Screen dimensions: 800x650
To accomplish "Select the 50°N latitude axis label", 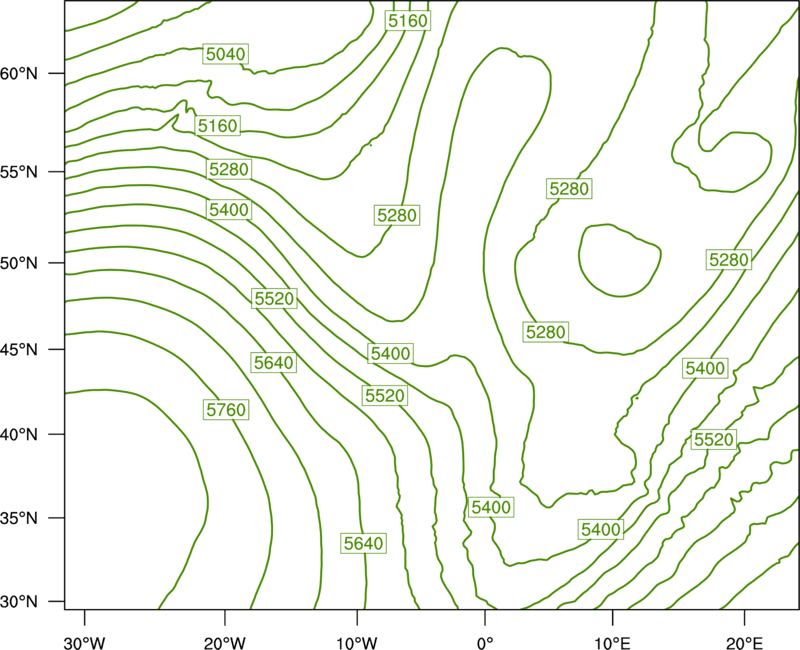I will click(x=19, y=263).
